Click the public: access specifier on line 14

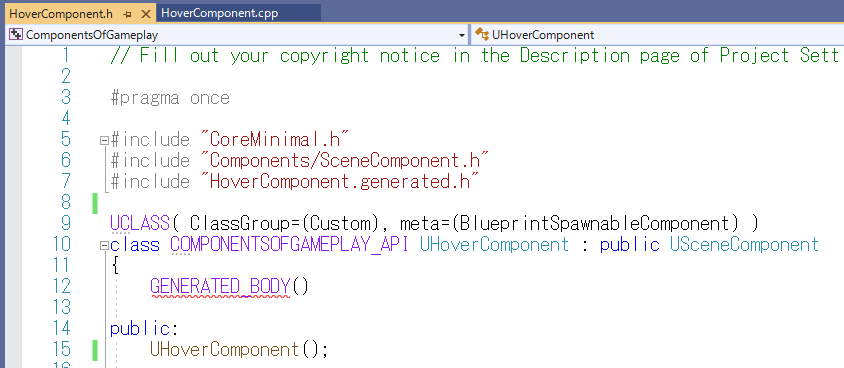[x=144, y=329]
